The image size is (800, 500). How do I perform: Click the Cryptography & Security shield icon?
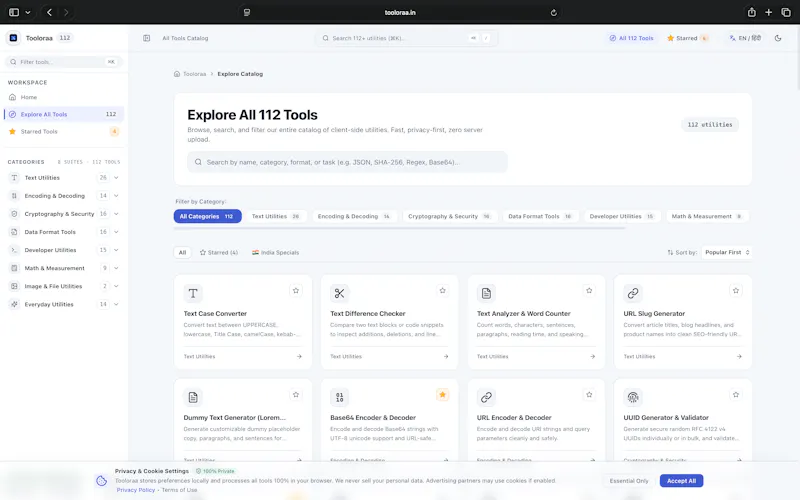click(14, 214)
